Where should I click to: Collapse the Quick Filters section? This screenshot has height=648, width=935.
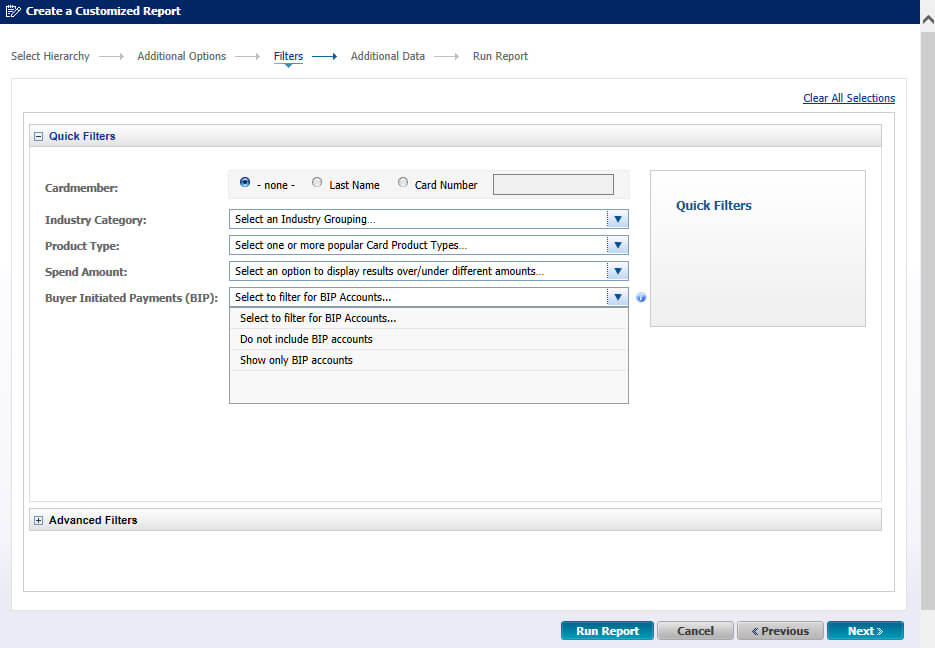pyautogui.click(x=38, y=135)
